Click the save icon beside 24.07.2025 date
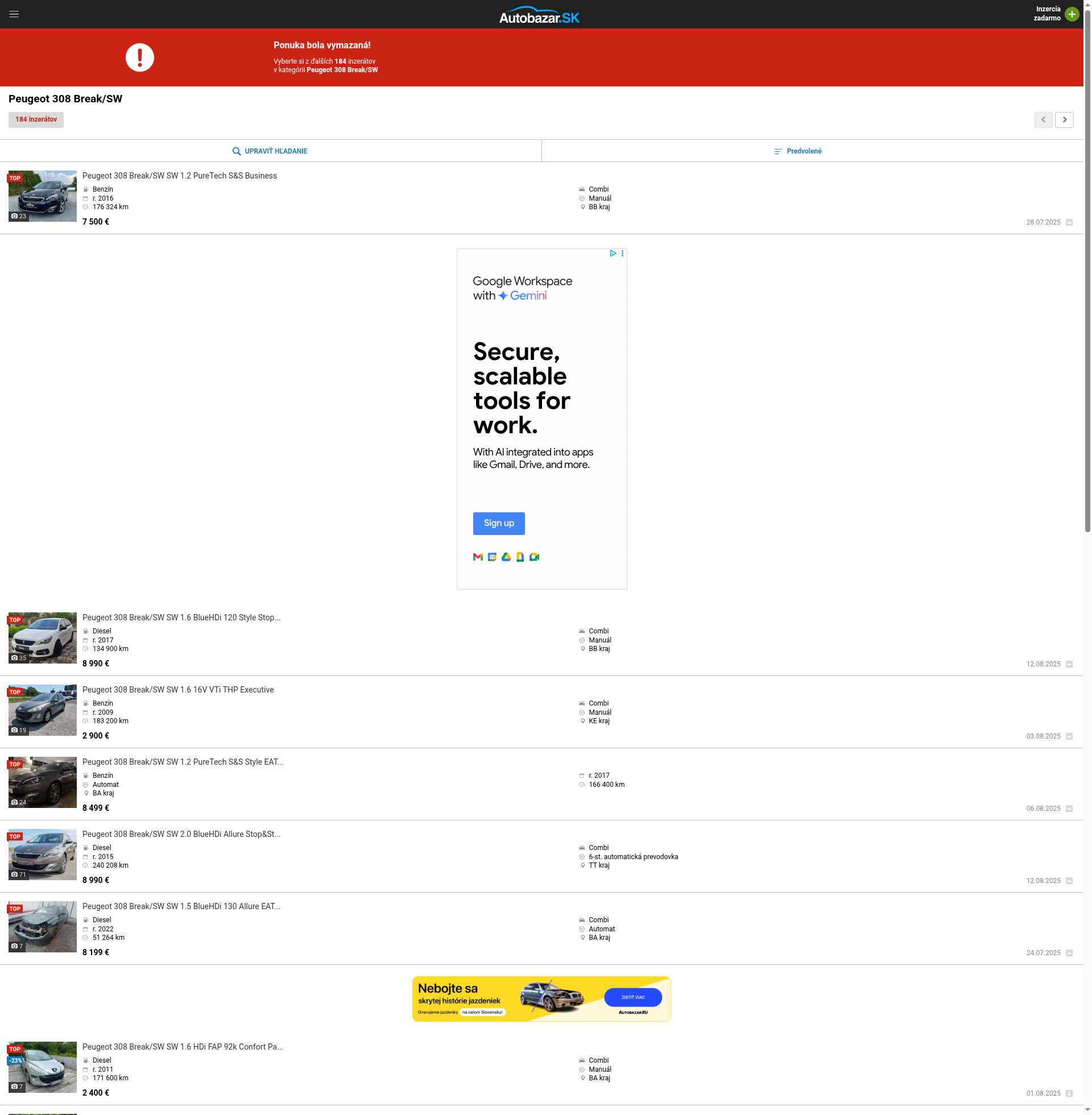 (x=1069, y=953)
